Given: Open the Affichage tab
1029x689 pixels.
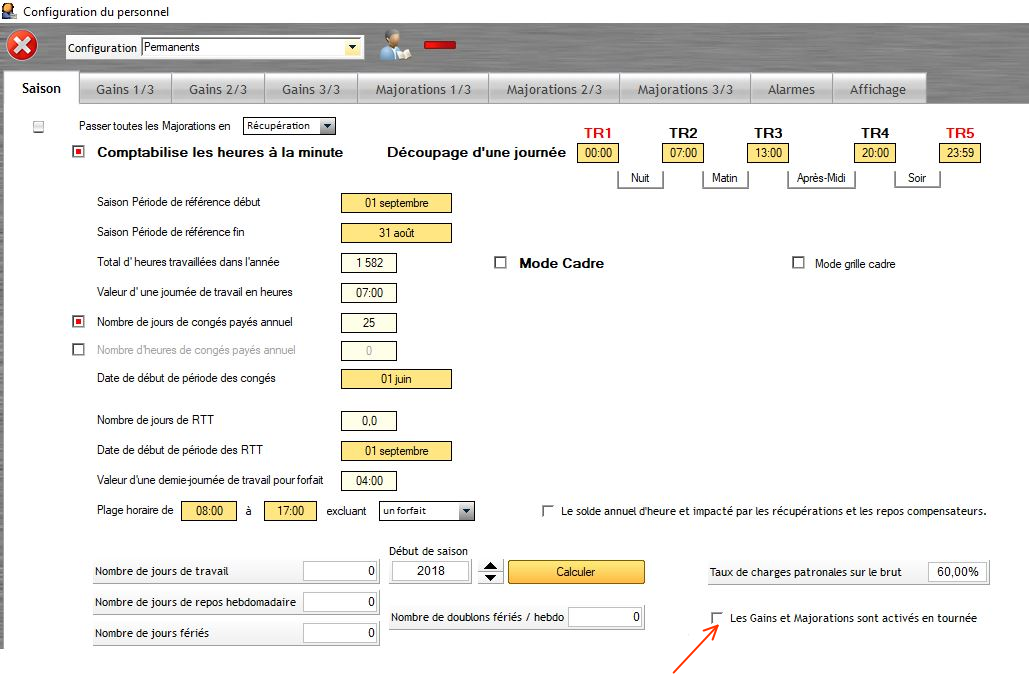Looking at the screenshot, I should 878,89.
